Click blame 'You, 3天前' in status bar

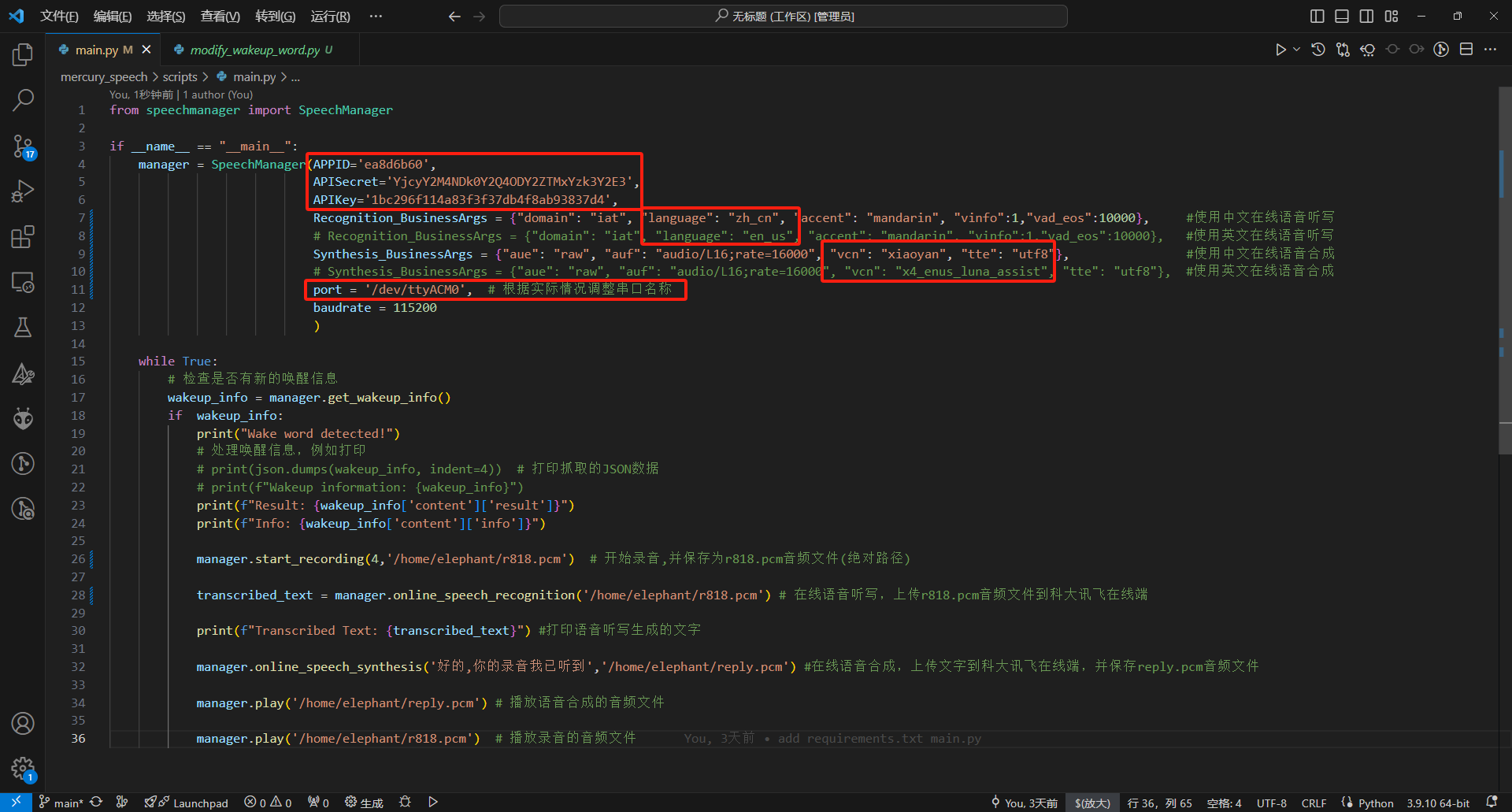point(1025,803)
